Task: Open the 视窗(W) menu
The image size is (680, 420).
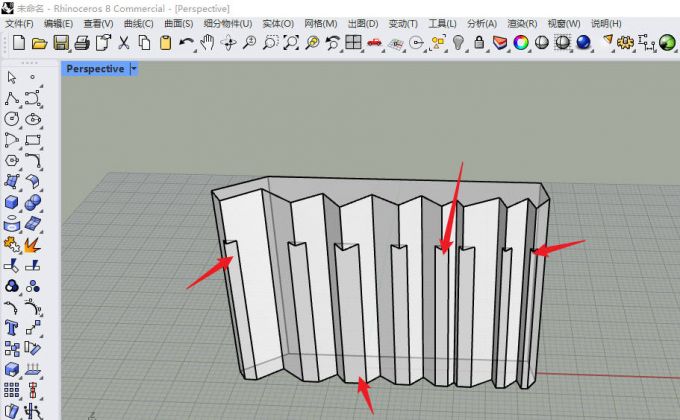Action: tap(564, 23)
